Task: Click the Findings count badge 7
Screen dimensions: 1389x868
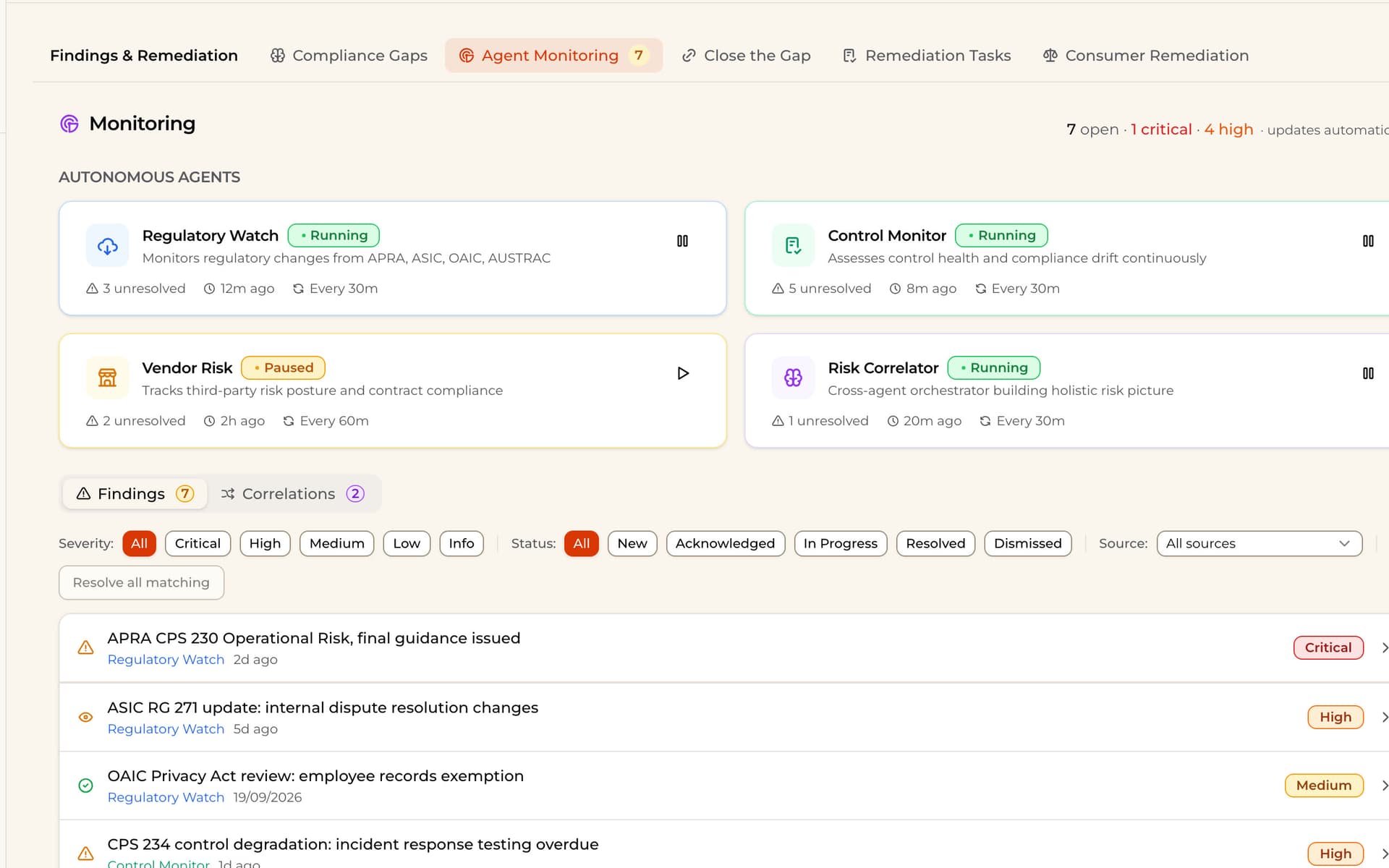Action: tap(185, 493)
